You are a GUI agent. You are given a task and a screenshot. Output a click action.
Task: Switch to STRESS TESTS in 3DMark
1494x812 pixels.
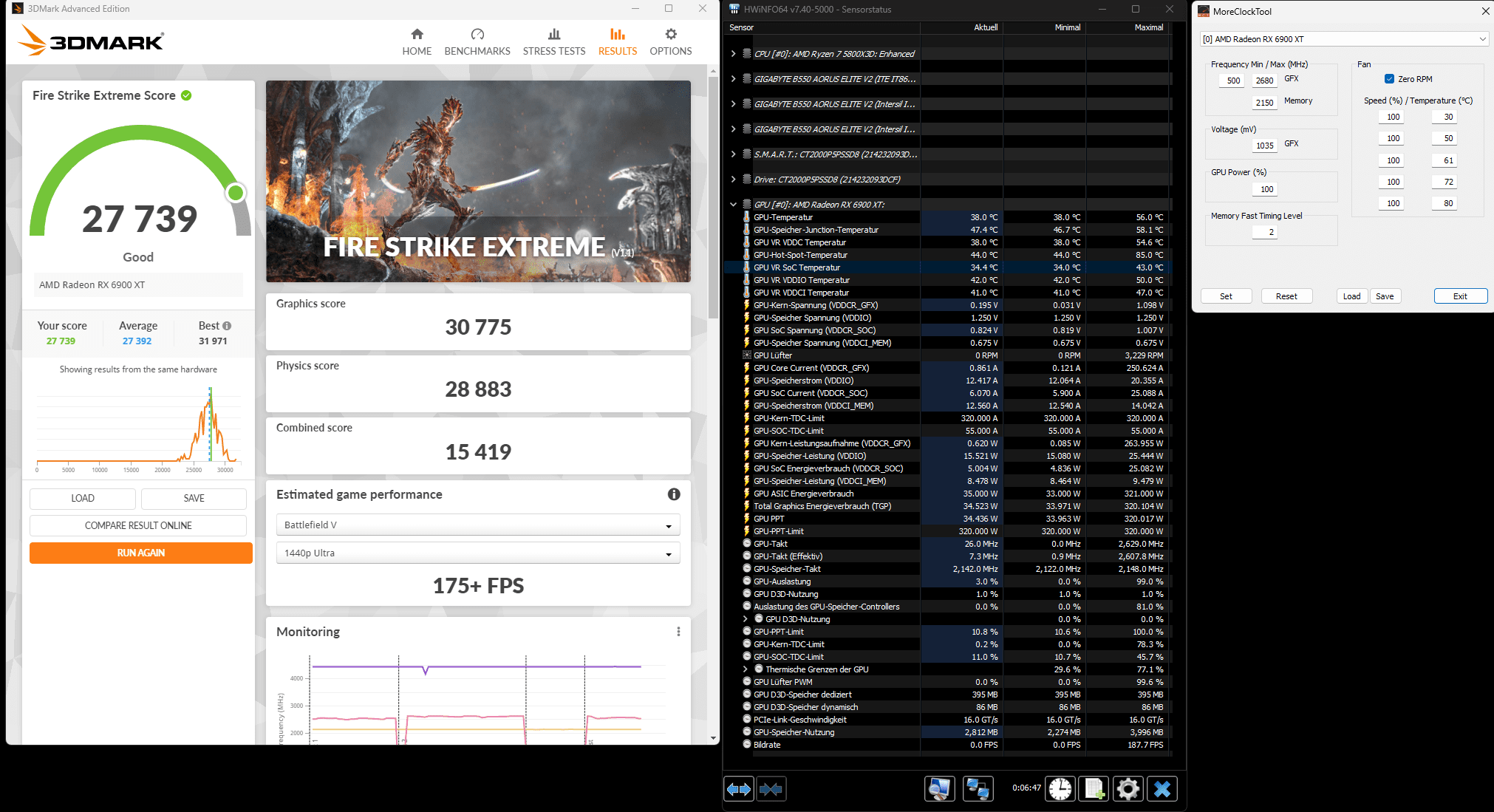[554, 42]
